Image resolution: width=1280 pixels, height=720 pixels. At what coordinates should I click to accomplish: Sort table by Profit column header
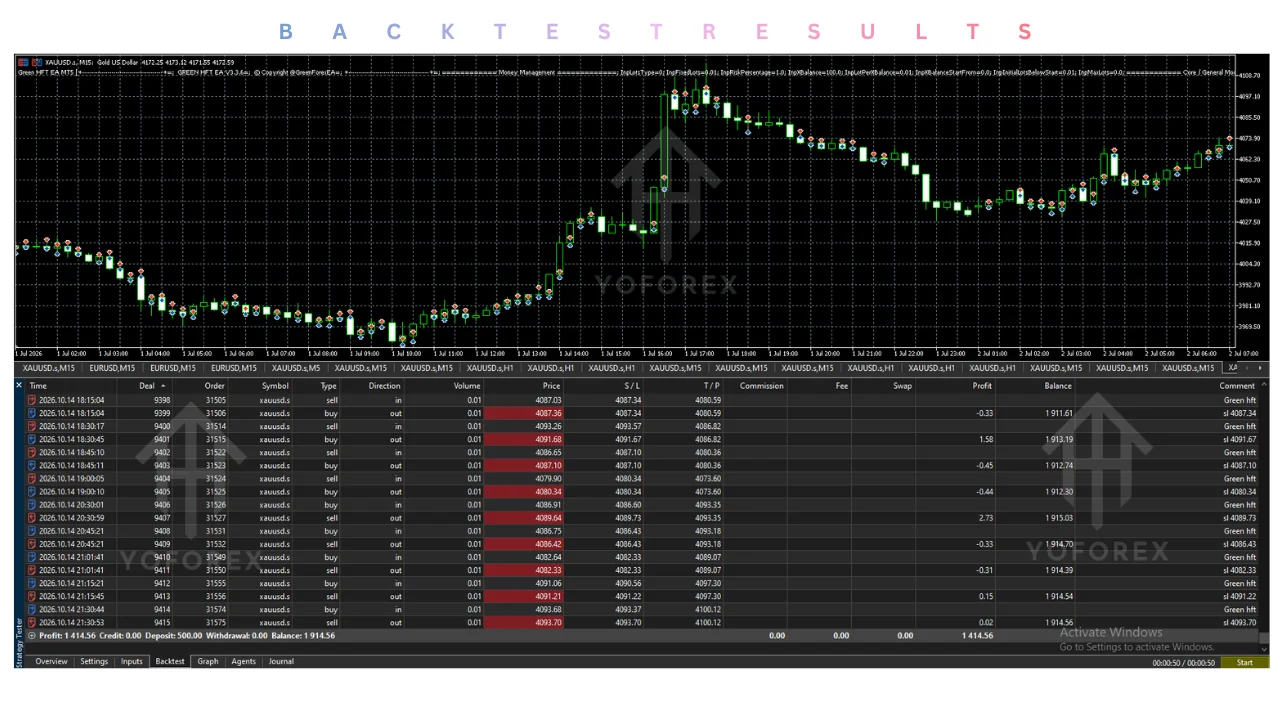[x=981, y=385]
